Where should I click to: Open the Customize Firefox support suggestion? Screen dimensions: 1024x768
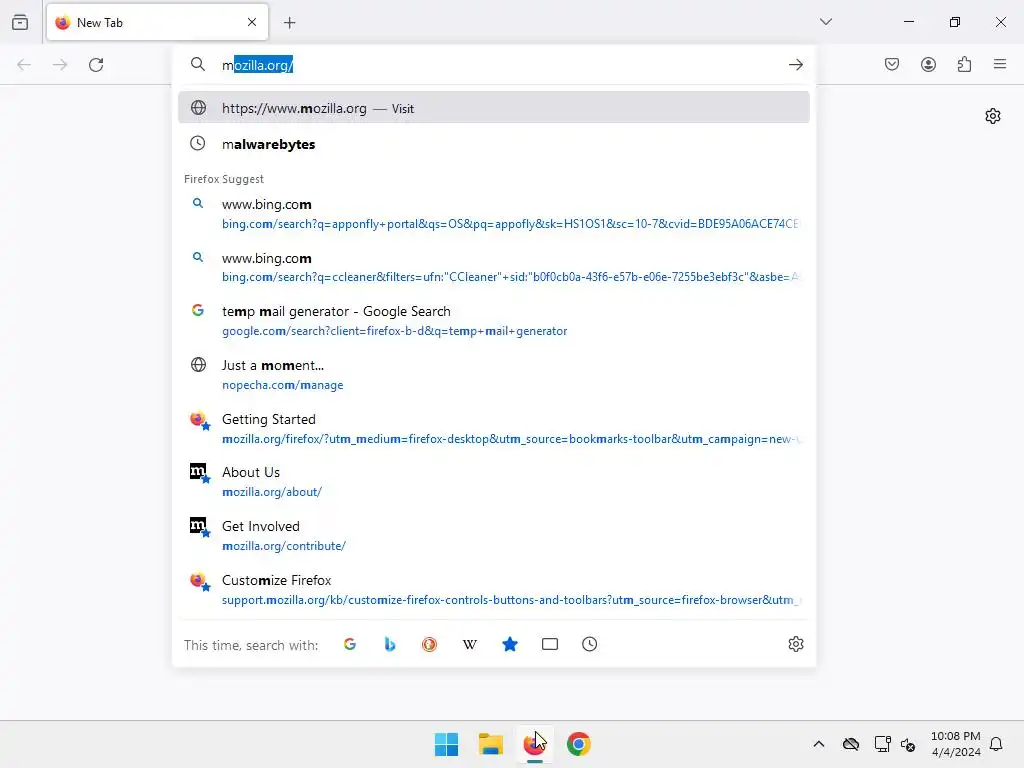[494, 589]
